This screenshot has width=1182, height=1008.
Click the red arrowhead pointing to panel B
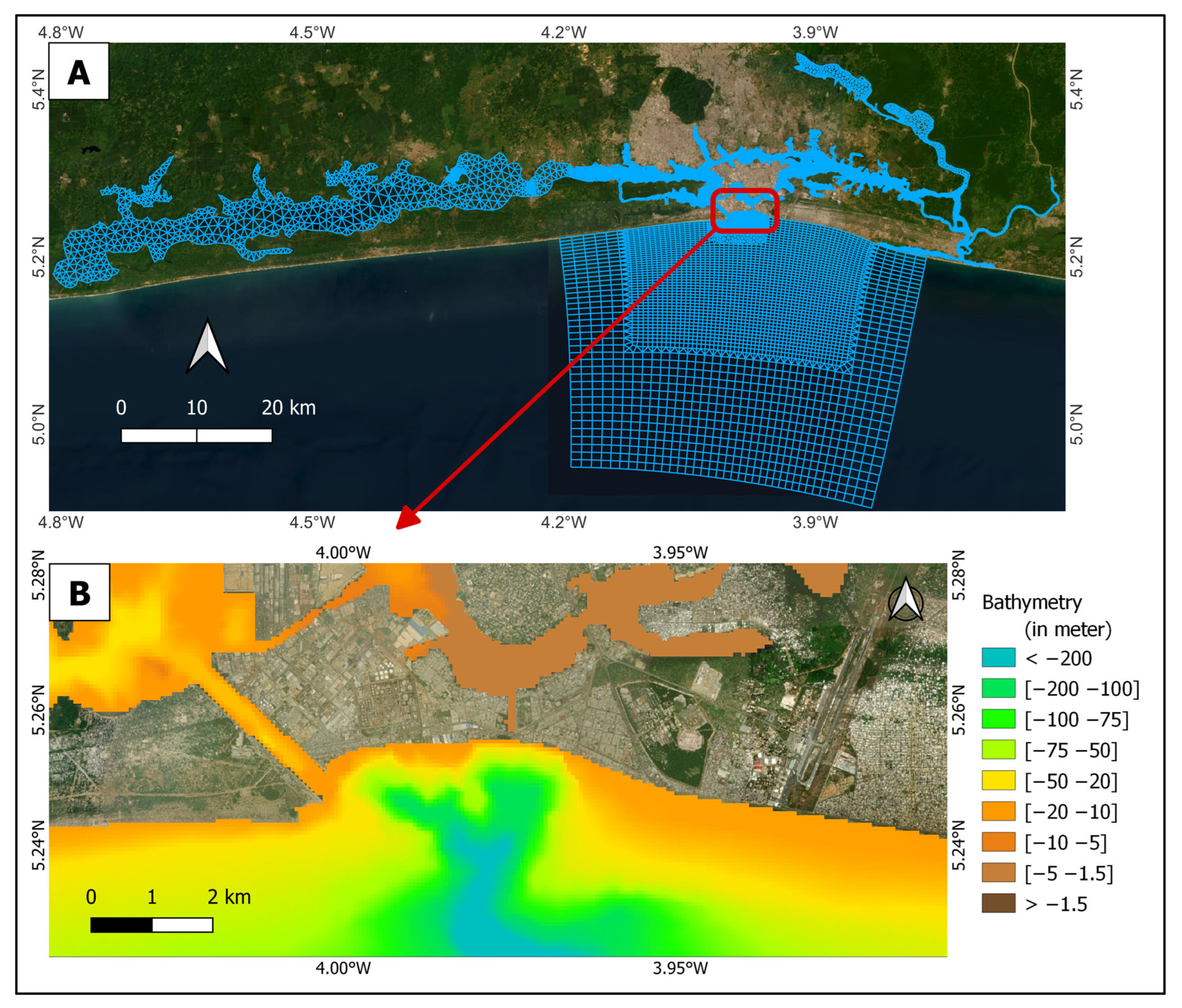(407, 518)
